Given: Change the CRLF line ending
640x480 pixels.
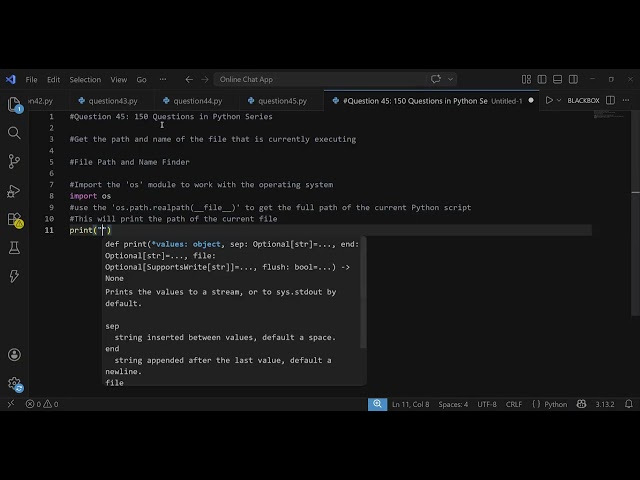Looking at the screenshot, I should pos(514,404).
